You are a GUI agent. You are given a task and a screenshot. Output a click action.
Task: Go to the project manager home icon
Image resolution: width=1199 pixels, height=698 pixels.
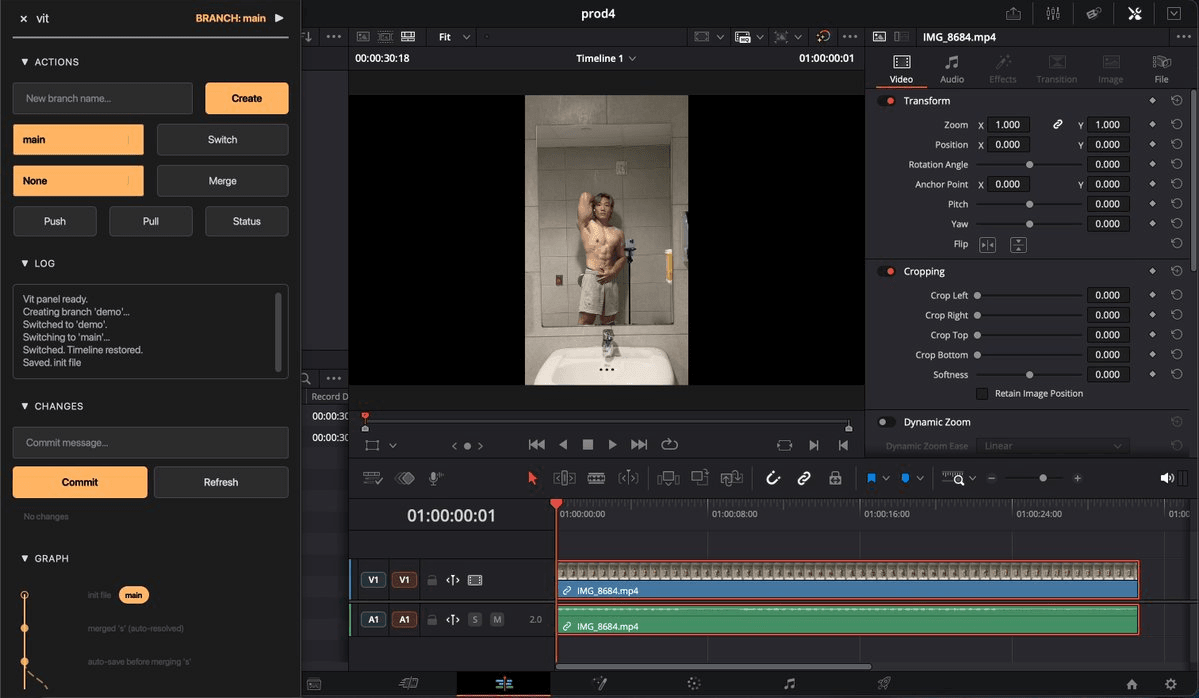point(1132,684)
